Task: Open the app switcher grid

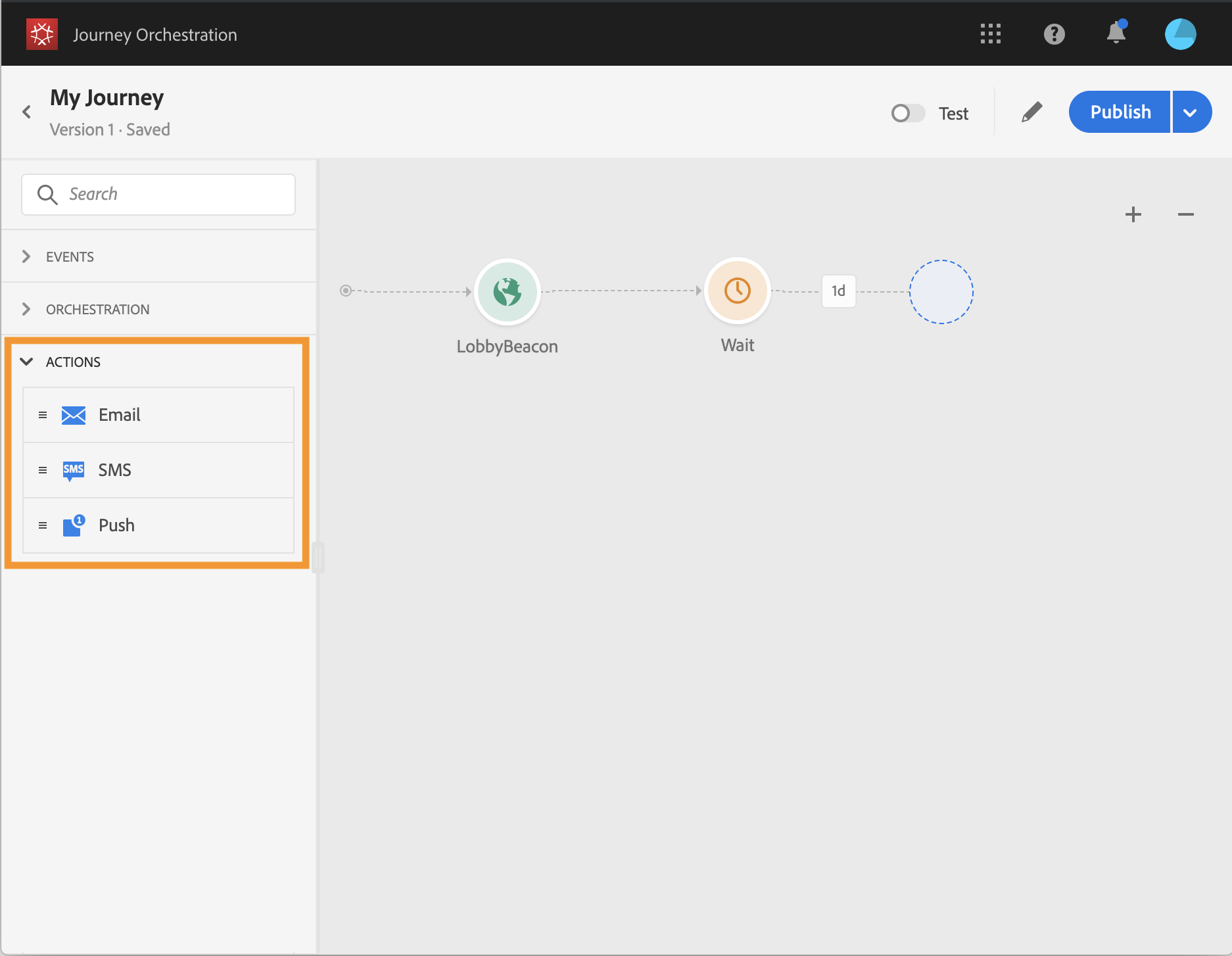Action: click(x=990, y=34)
